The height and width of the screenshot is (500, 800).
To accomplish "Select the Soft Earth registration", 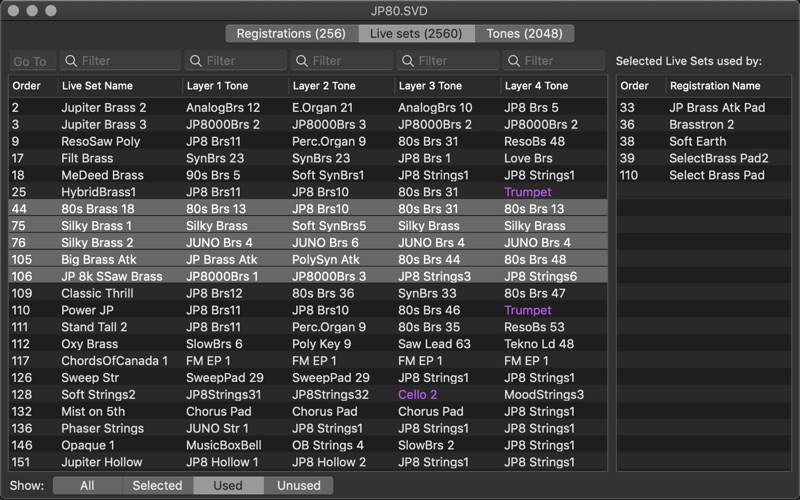I will (704, 141).
